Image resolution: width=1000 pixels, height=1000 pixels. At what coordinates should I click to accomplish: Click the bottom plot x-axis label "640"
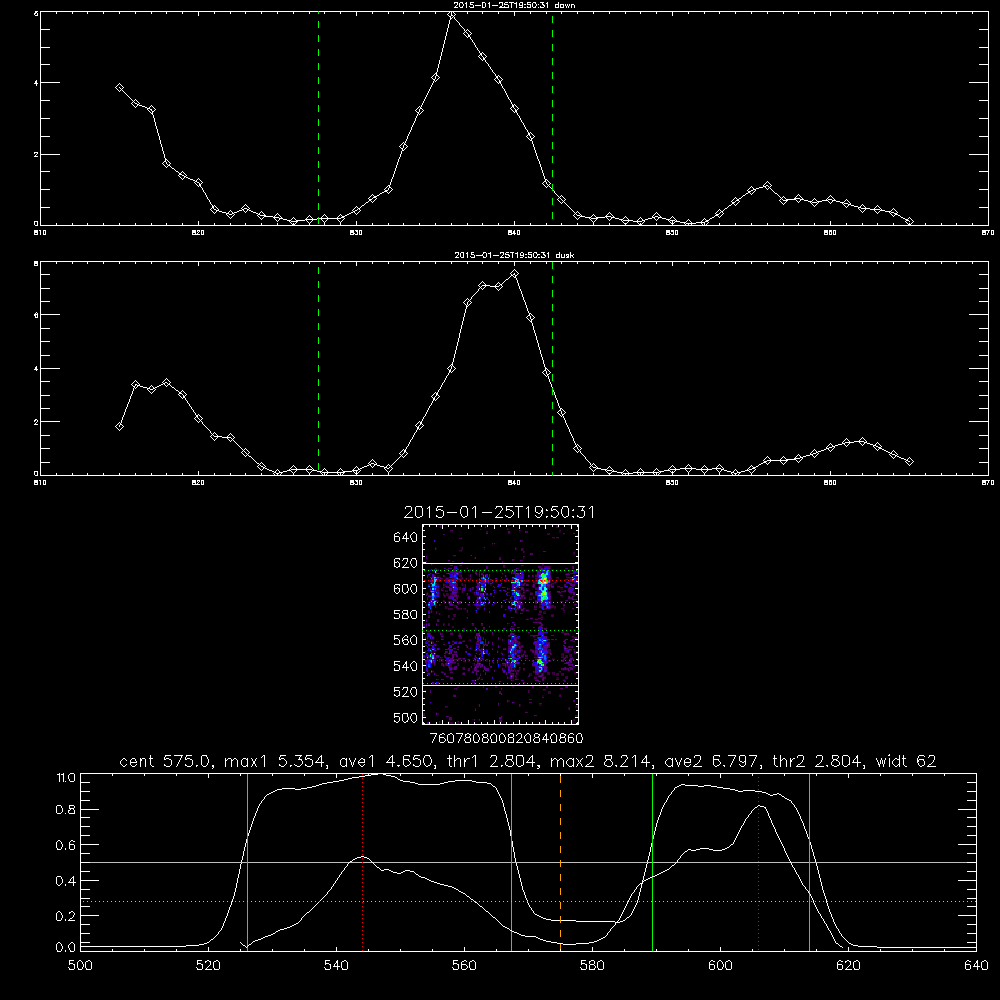click(x=976, y=965)
